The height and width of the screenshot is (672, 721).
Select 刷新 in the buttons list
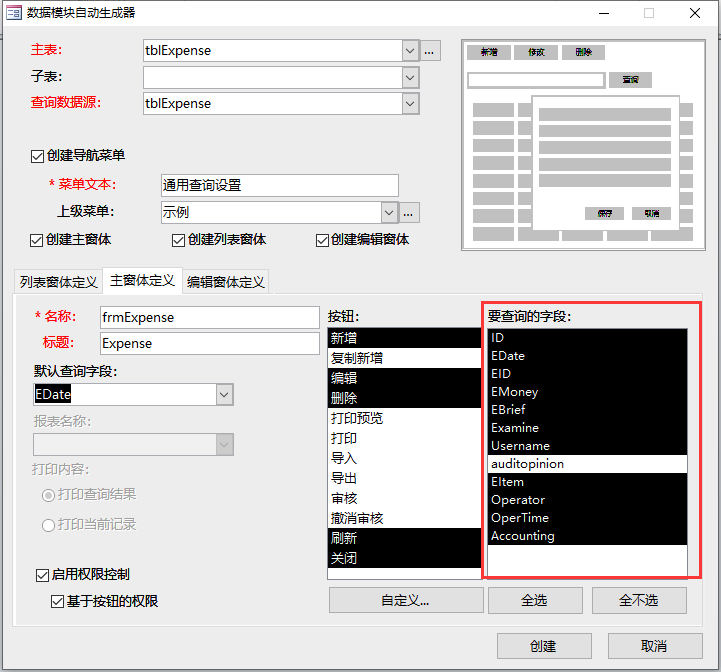404,538
